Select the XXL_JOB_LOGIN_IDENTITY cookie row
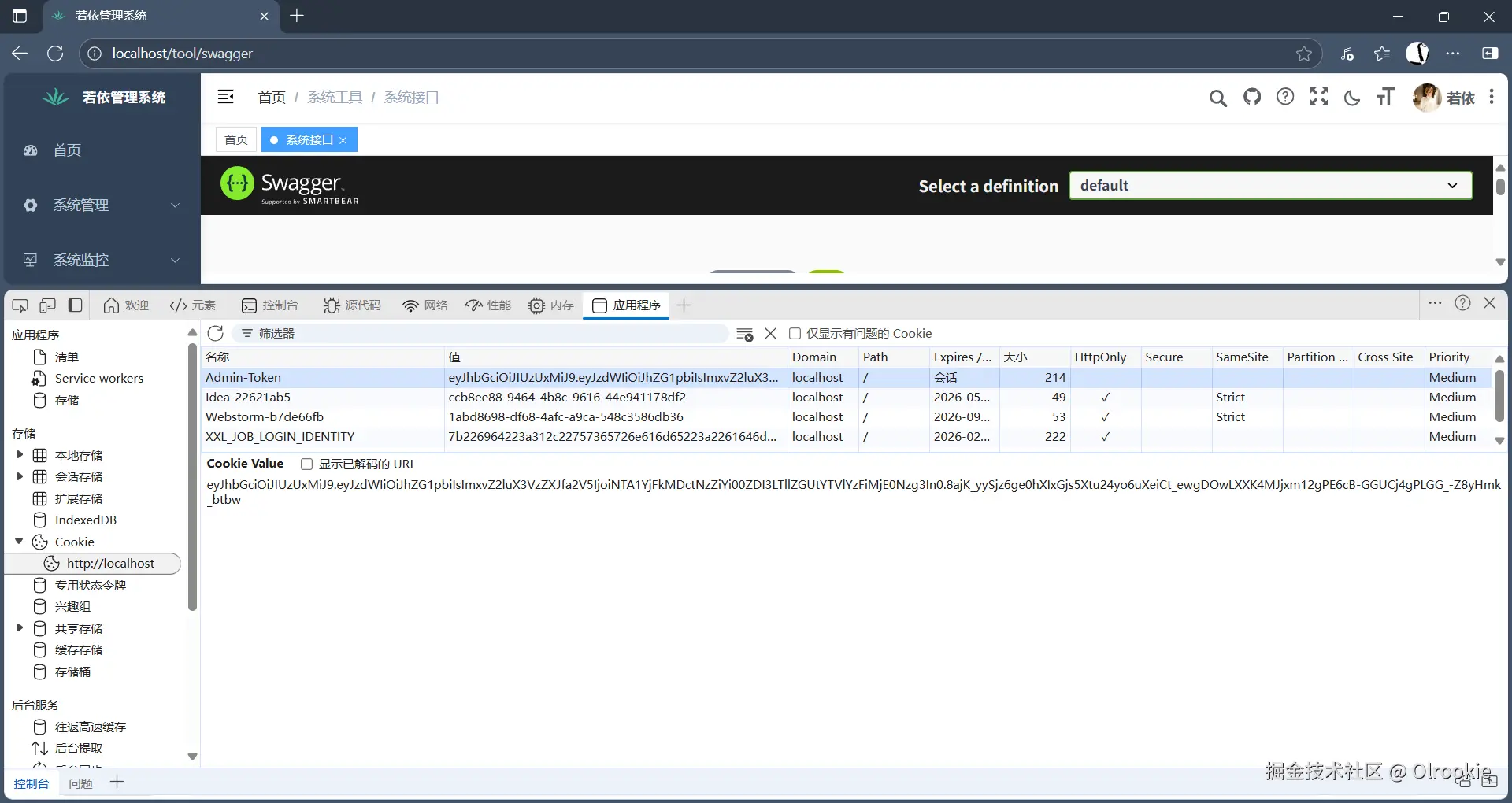Screen dimensions: 1512x803 tap(847, 437)
